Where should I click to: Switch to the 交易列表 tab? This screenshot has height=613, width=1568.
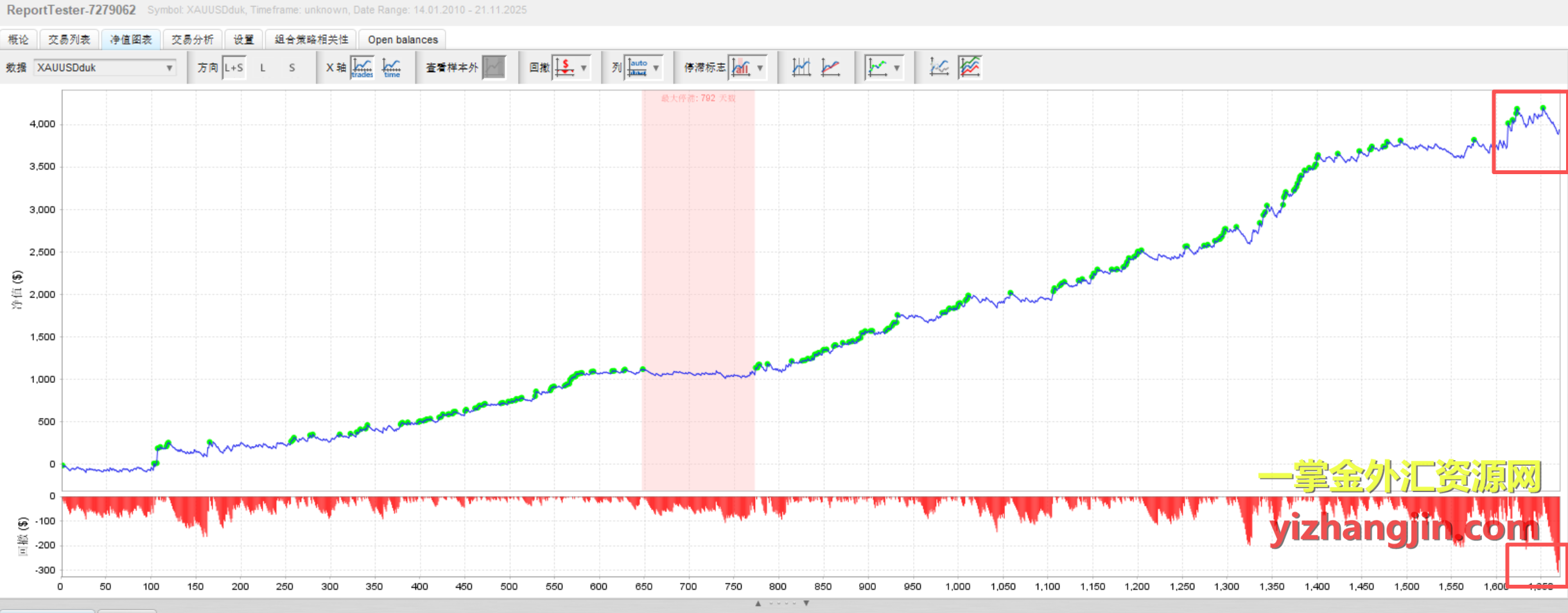point(69,40)
